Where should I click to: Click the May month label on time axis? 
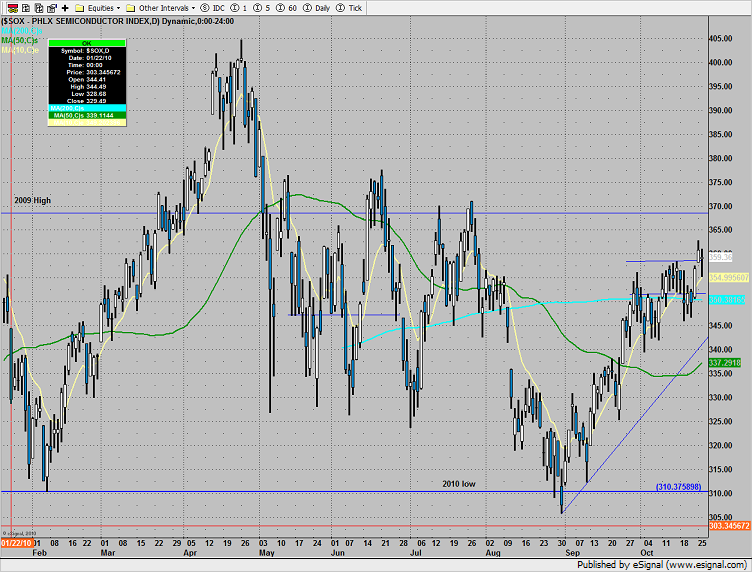point(267,553)
